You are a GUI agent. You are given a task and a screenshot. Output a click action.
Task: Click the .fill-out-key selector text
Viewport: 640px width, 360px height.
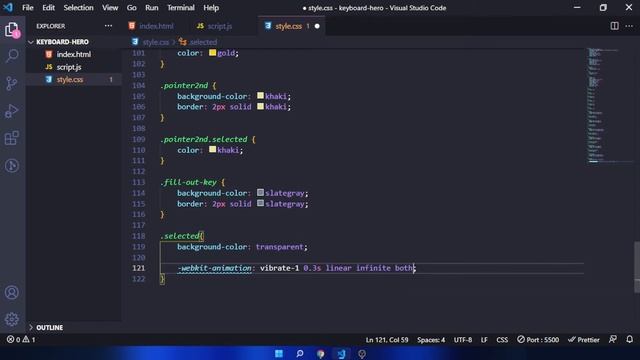(188, 182)
